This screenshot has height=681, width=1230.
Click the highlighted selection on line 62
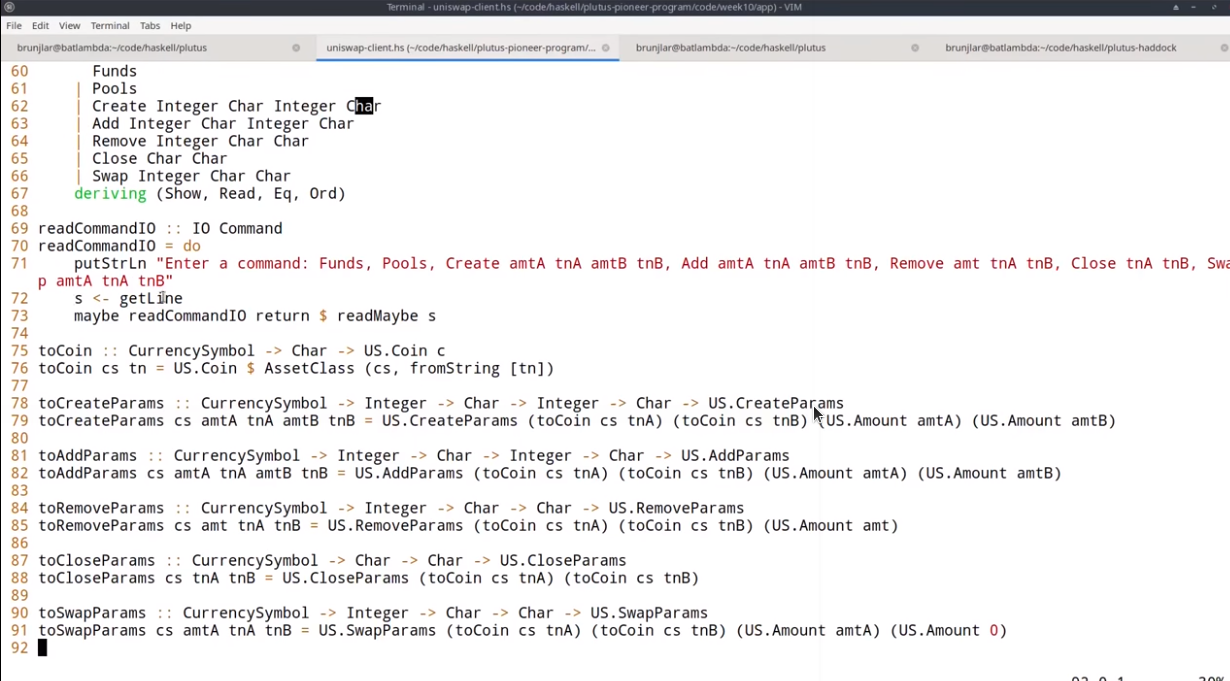pyautogui.click(x=364, y=106)
